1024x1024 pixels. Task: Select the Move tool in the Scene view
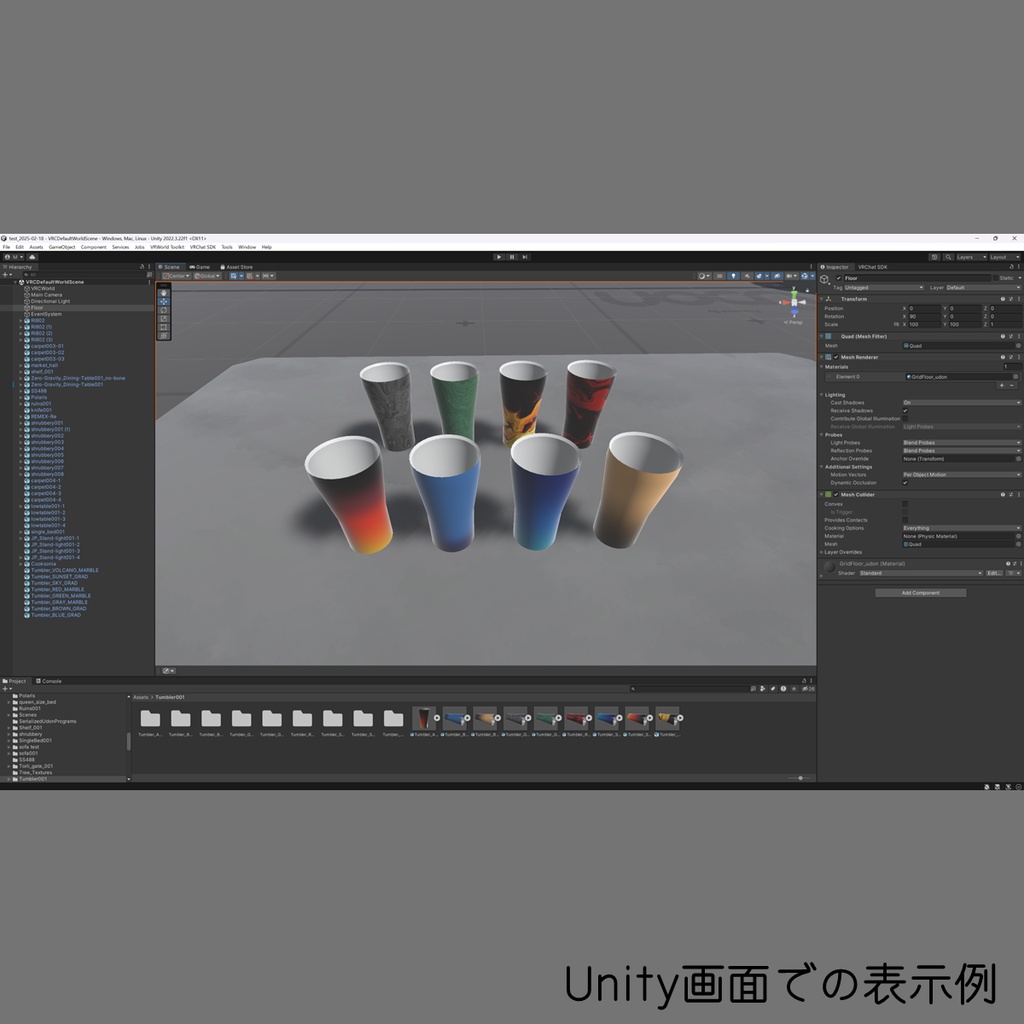click(164, 301)
